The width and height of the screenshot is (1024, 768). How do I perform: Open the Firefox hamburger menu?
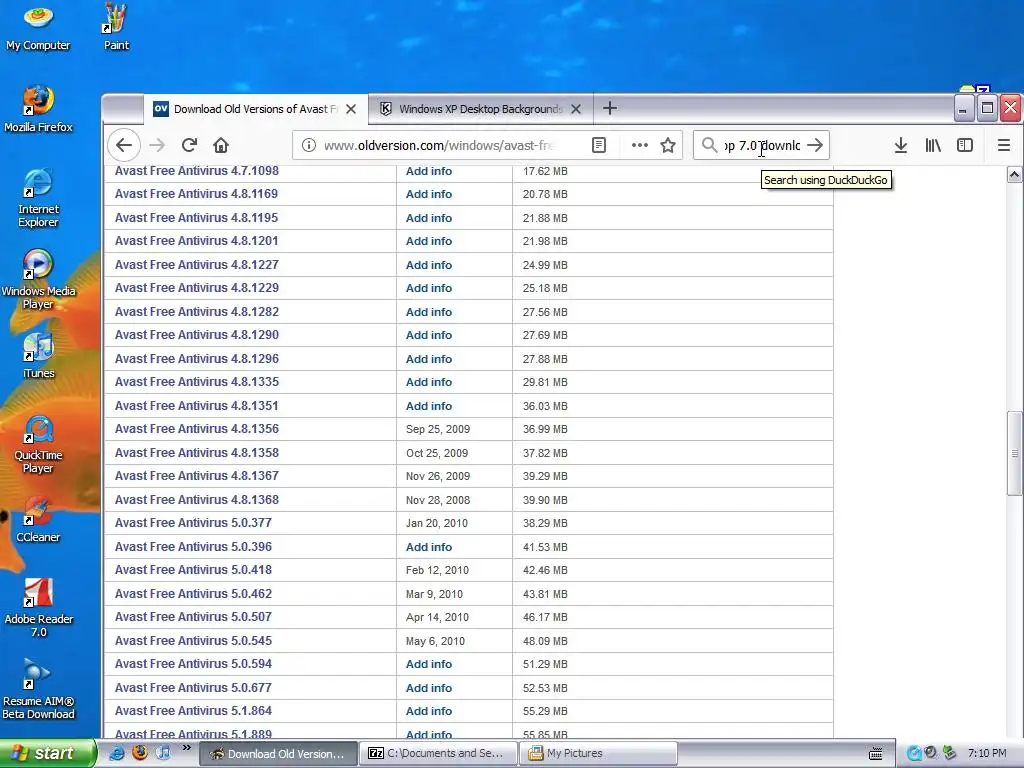tap(1004, 145)
